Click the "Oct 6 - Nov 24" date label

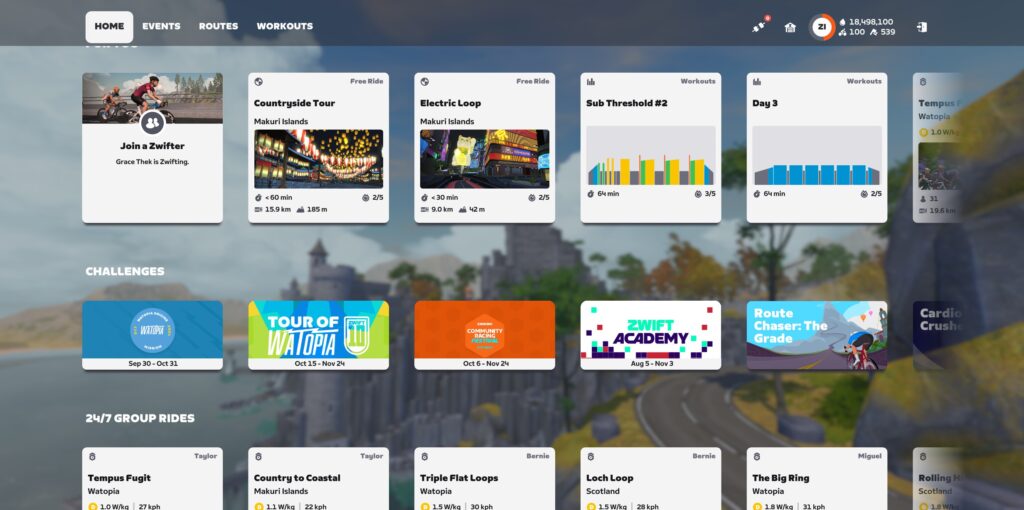click(485, 364)
